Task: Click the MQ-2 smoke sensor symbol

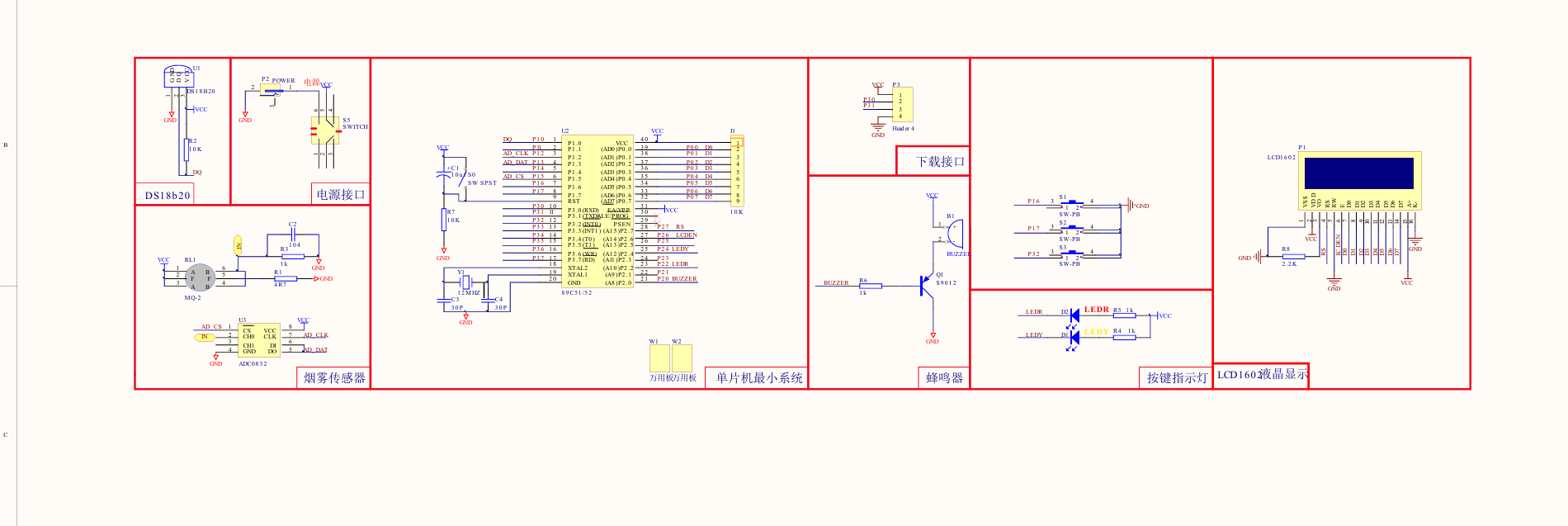Action: pos(200,277)
